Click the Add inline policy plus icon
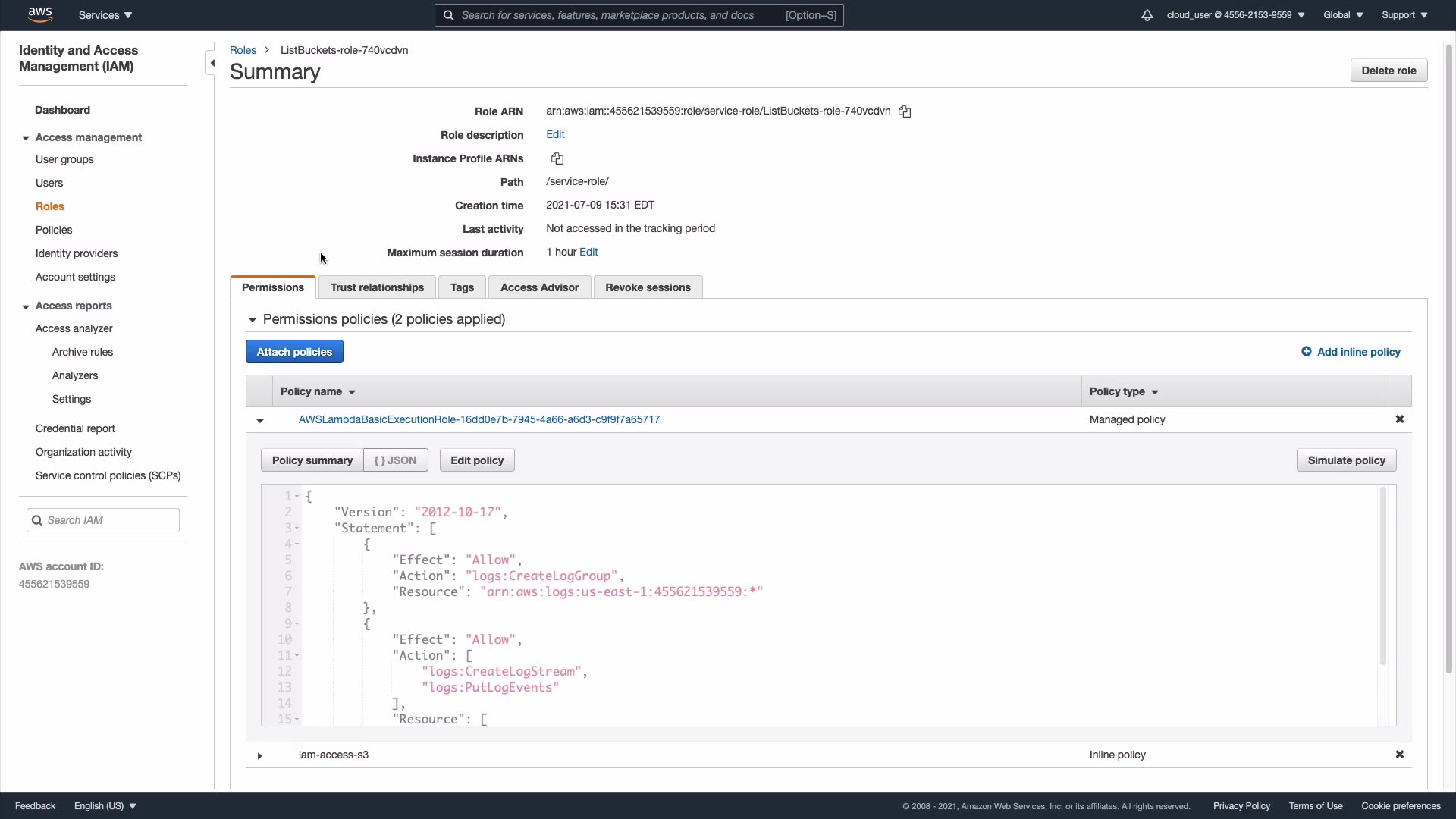Screen dimensions: 1456x819 1306,352
